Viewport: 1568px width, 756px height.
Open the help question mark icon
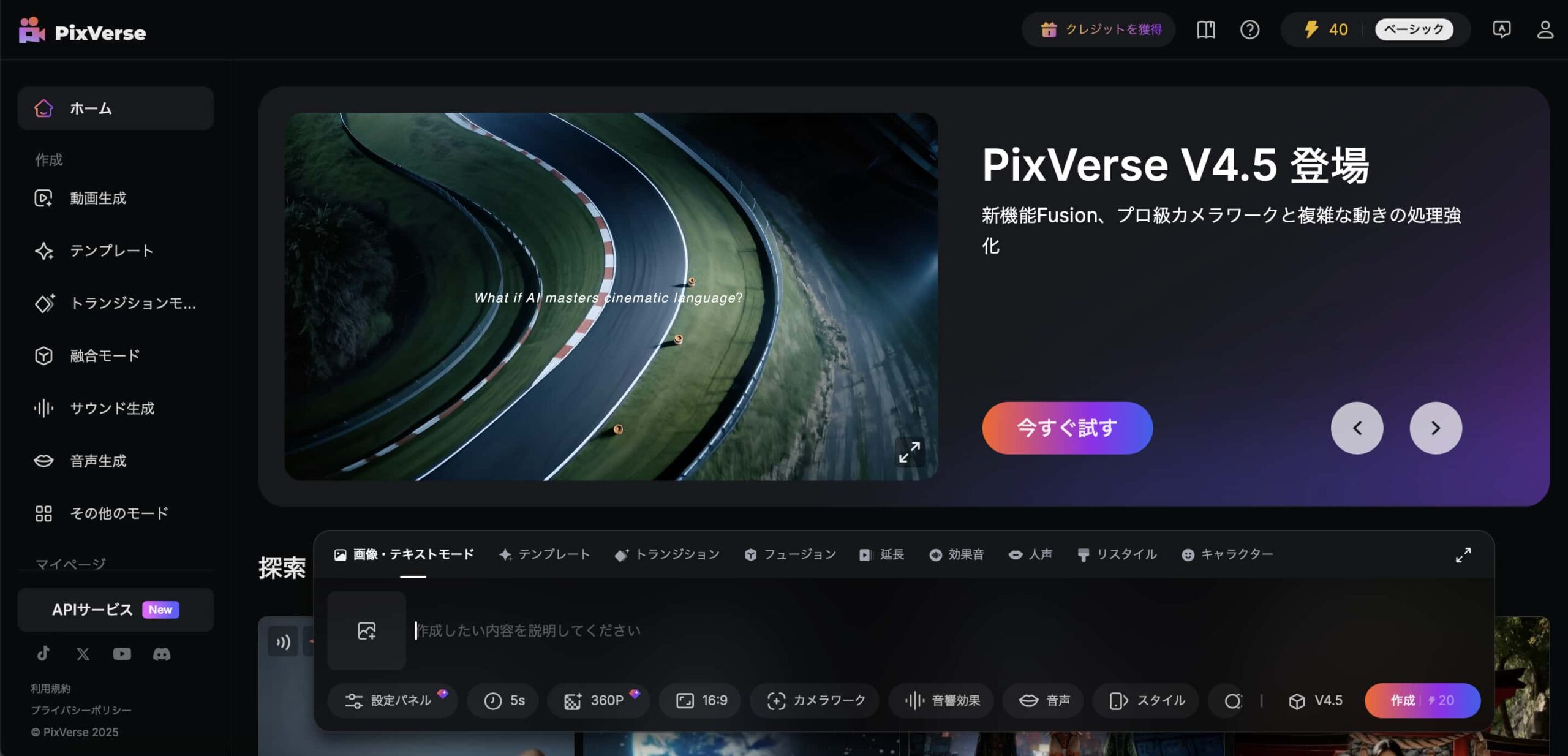coord(1249,29)
